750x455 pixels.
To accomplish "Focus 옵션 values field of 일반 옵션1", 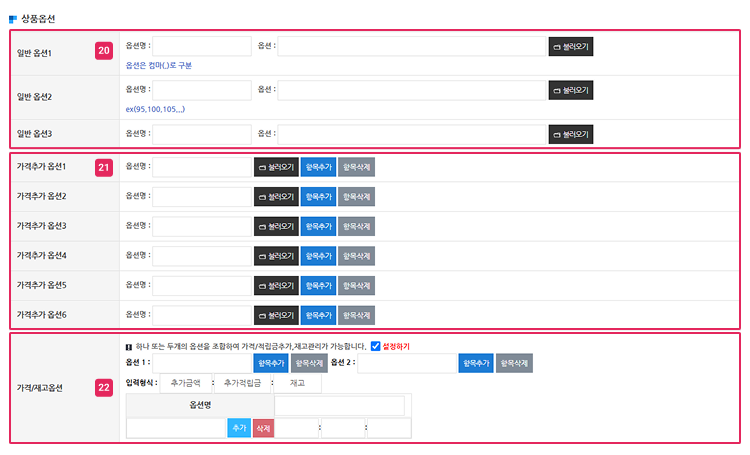I will point(412,46).
